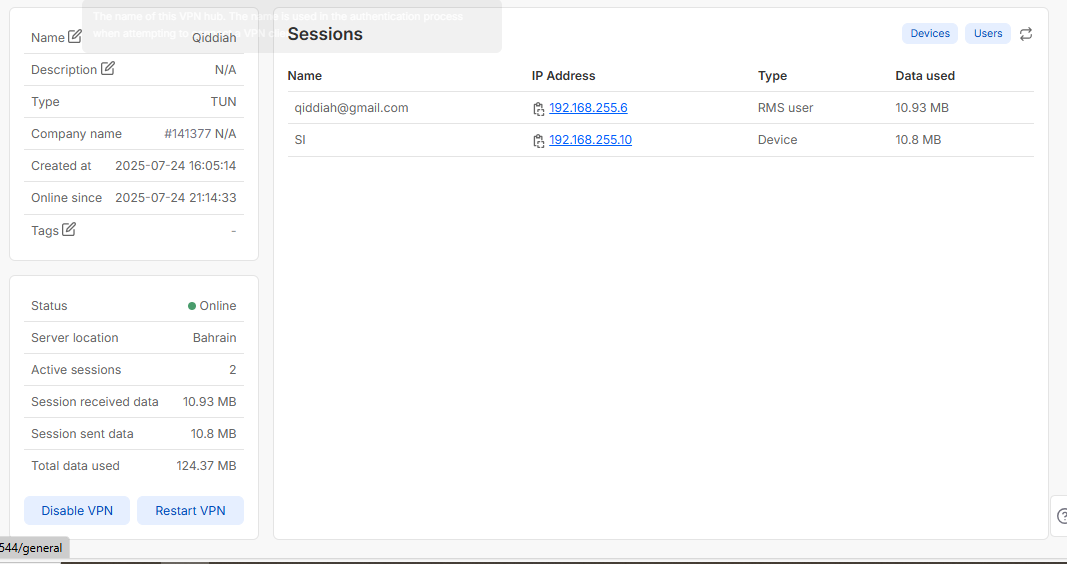Open the 192.168.255.6 IP address link

[x=588, y=108]
